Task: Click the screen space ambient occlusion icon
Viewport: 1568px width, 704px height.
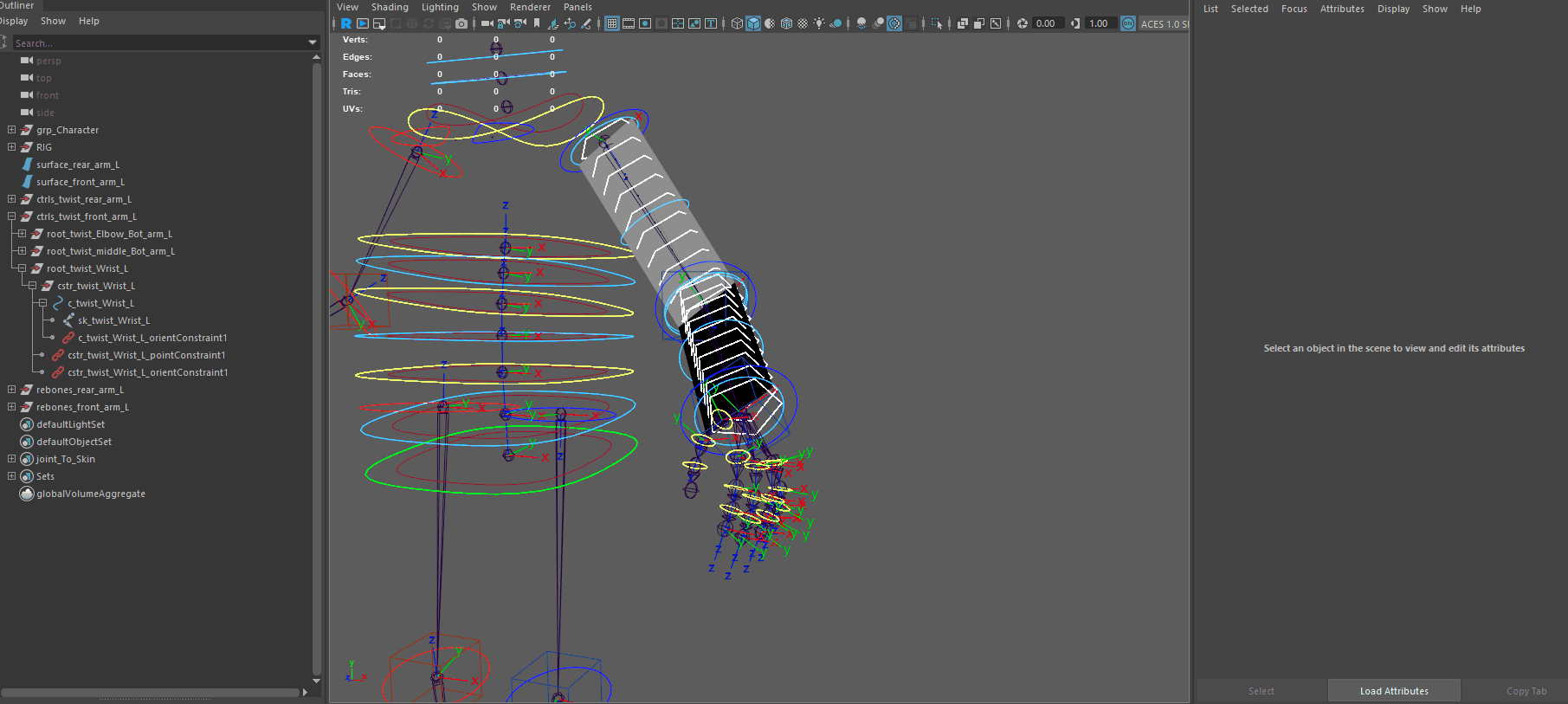Action: point(861,23)
